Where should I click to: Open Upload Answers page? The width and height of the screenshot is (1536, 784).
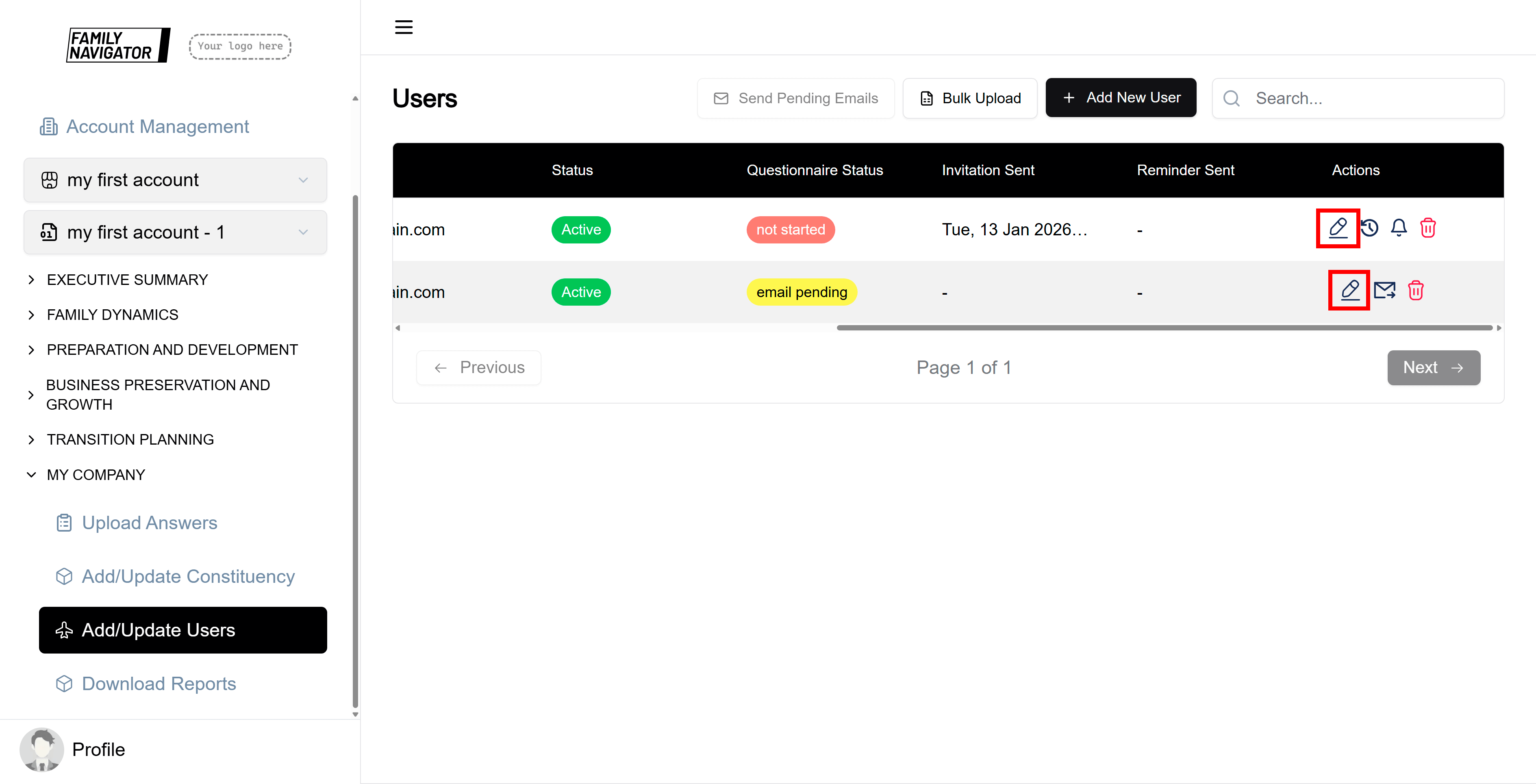[149, 523]
